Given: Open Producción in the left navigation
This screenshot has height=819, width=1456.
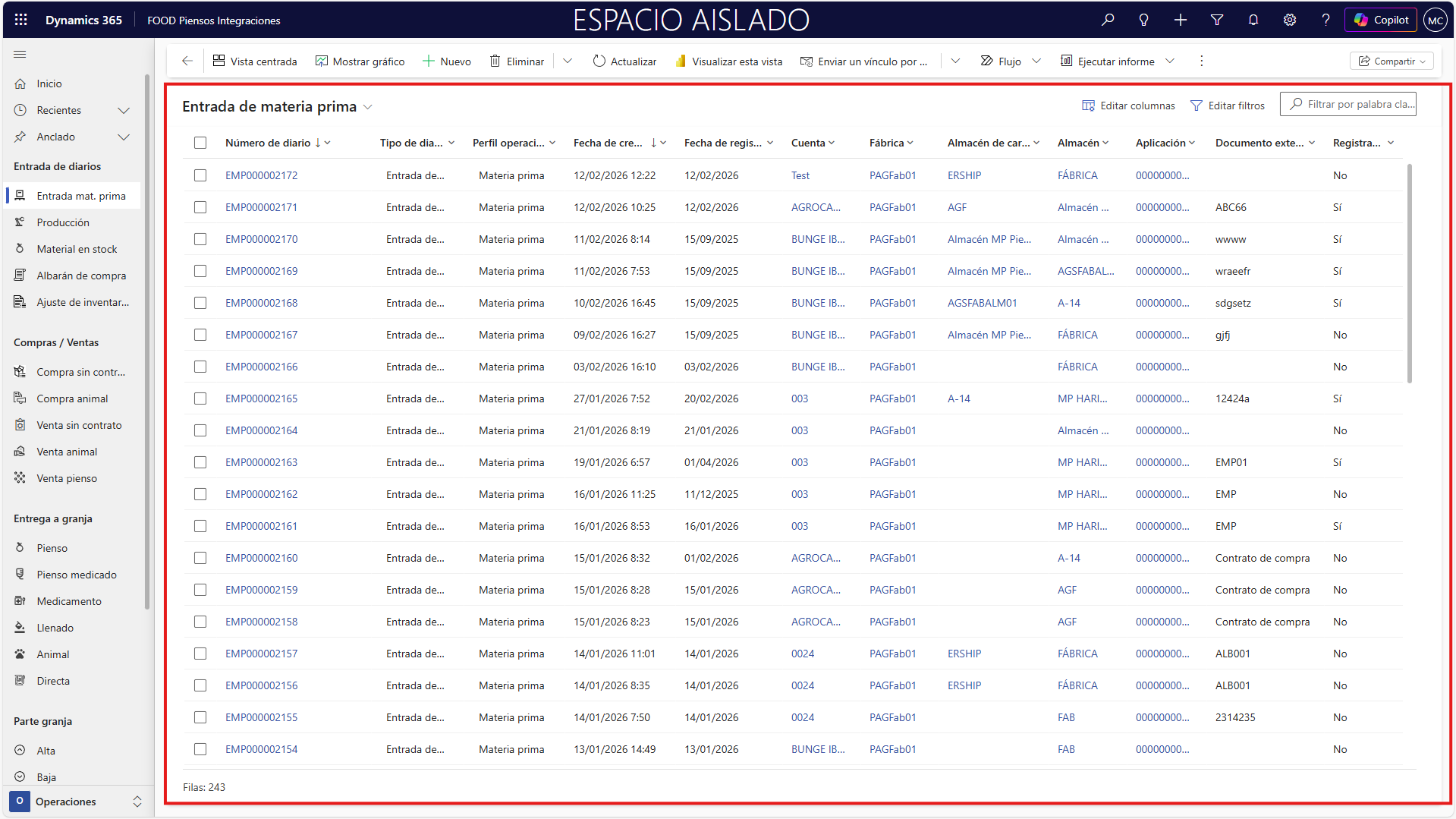Looking at the screenshot, I should point(63,222).
